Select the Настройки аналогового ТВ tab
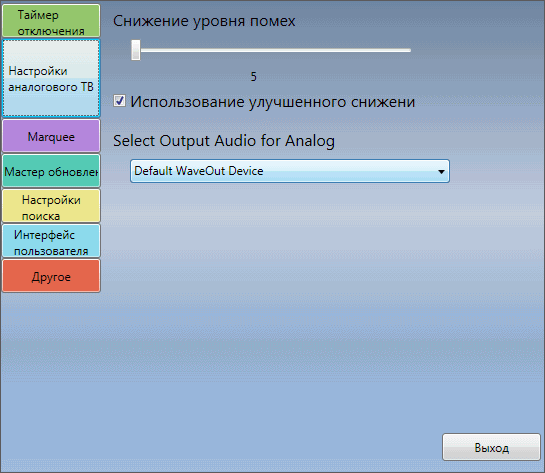This screenshot has width=545, height=473. [x=51, y=78]
